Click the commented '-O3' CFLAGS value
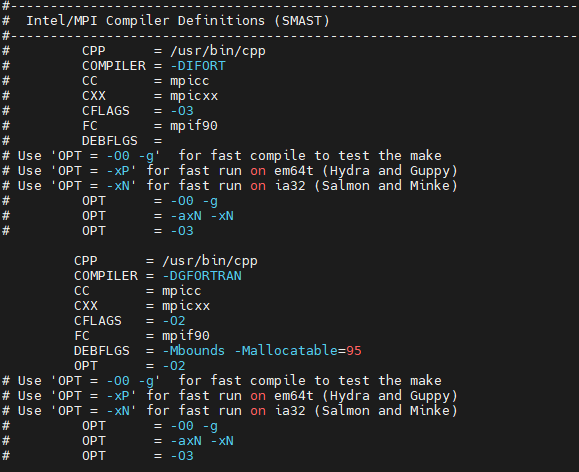 pyautogui.click(x=182, y=111)
